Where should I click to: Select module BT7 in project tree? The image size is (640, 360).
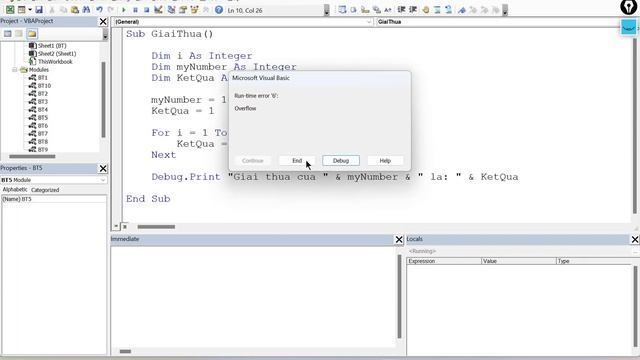[x=42, y=133]
